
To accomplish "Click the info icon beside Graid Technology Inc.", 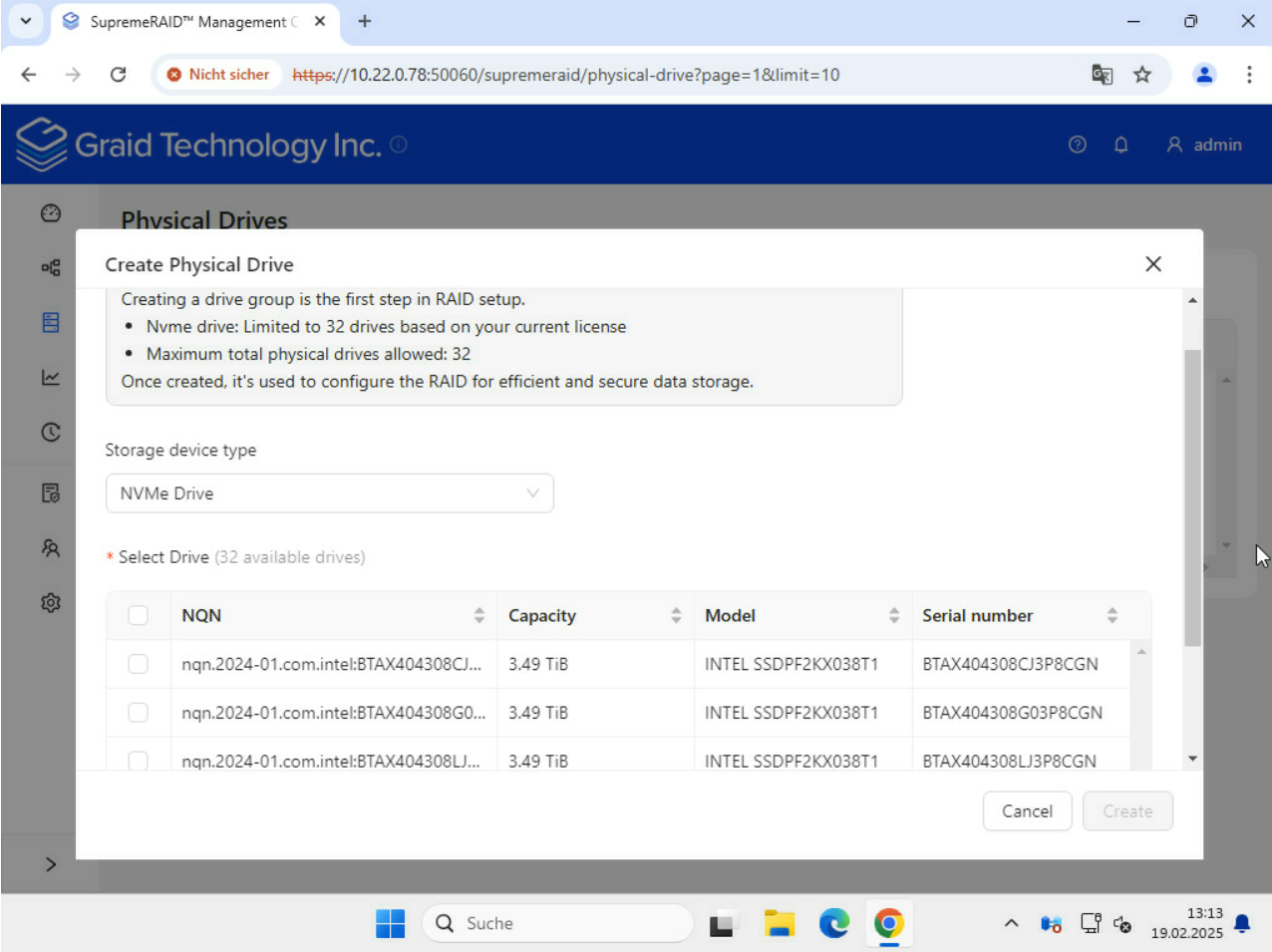I will coord(399,144).
